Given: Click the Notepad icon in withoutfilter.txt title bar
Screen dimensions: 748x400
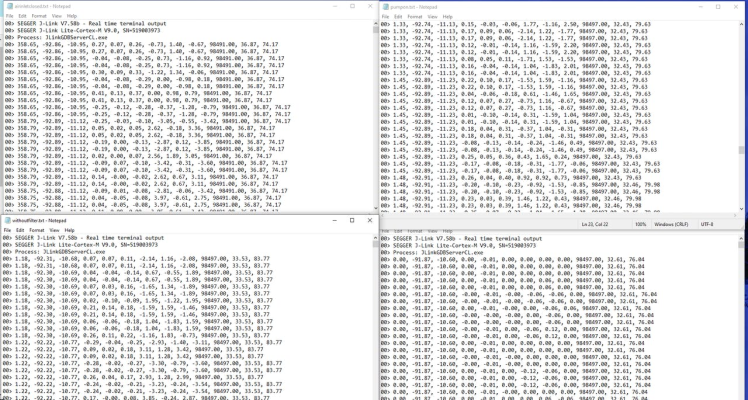Looking at the screenshot, I should tap(7, 220).
